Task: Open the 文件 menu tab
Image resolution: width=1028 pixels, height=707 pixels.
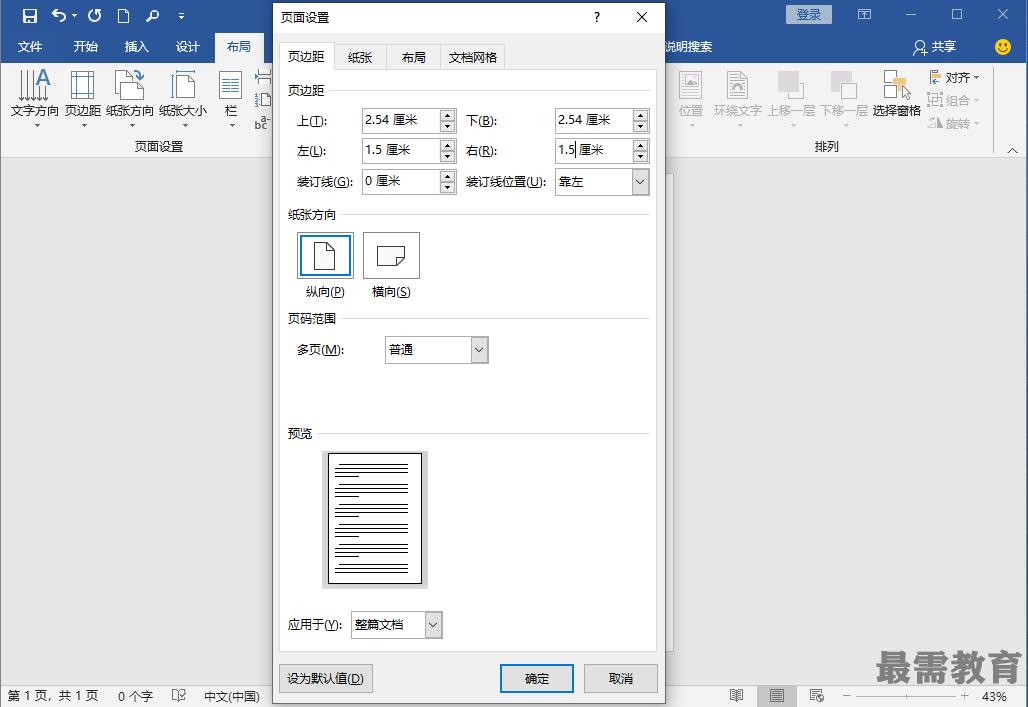Action: (x=30, y=47)
